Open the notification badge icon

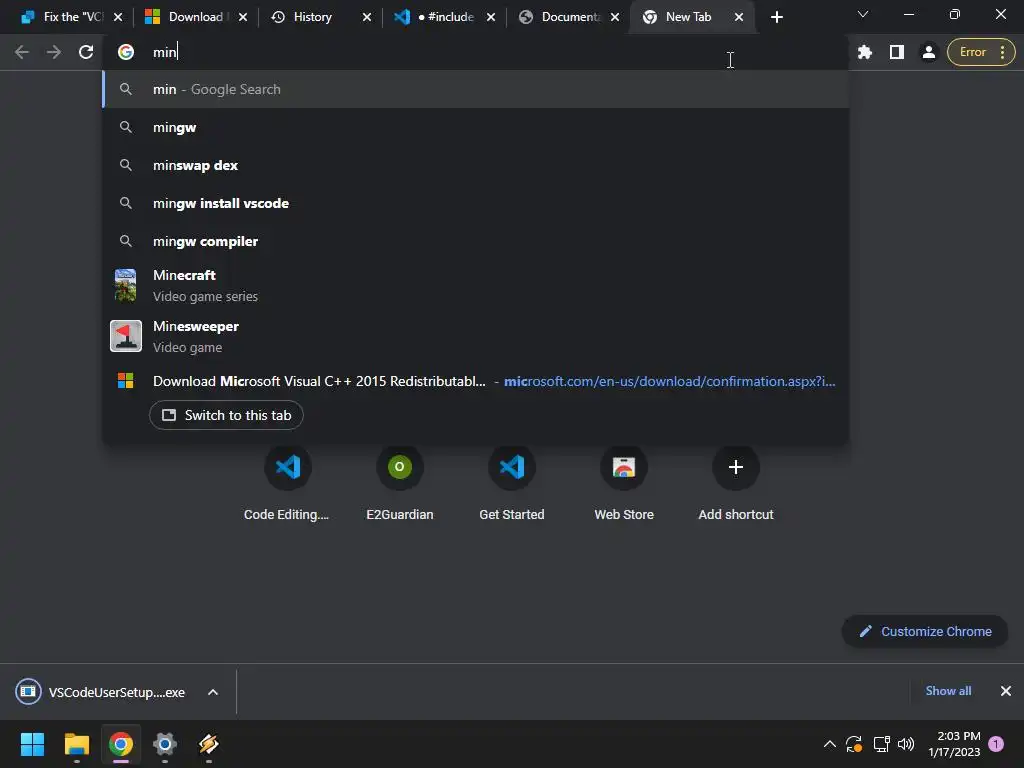point(996,744)
